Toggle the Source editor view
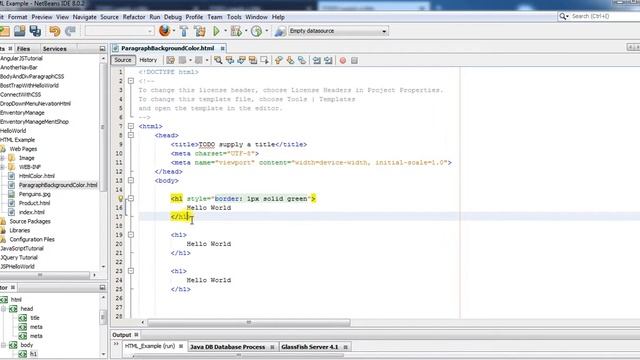Screen dimensions: 640x360 coord(123,60)
